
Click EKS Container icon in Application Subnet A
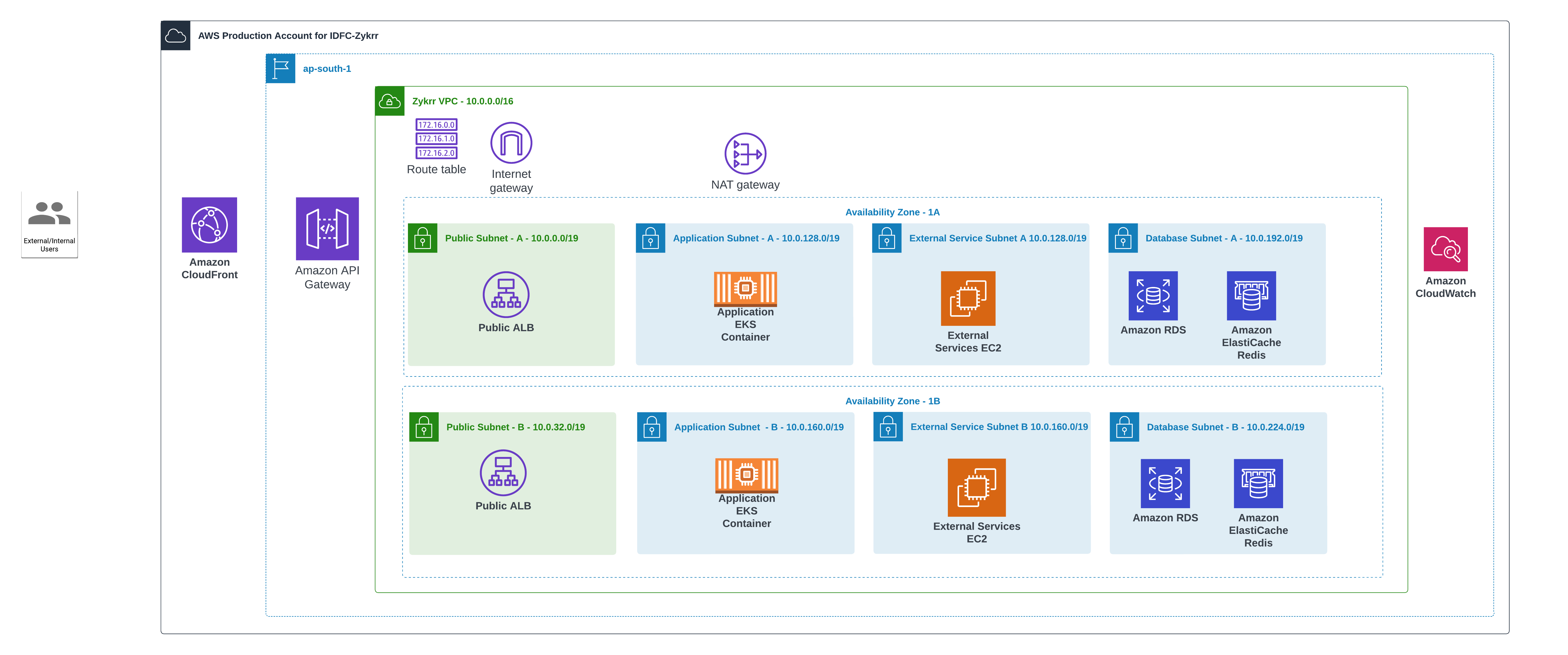[745, 289]
